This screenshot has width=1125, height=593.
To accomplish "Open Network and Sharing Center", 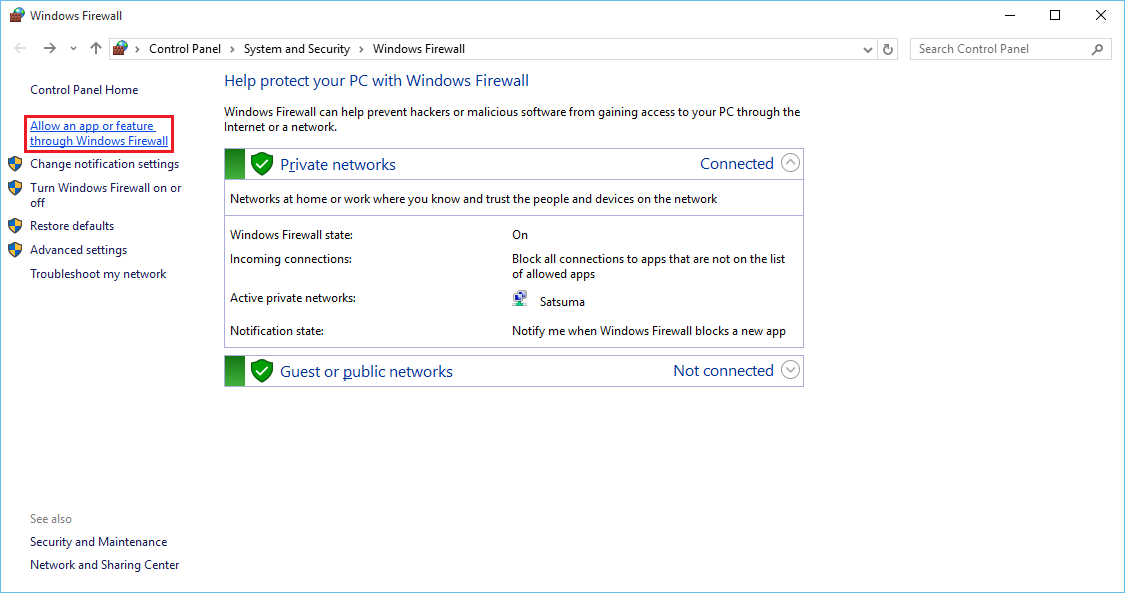I will (x=104, y=564).
